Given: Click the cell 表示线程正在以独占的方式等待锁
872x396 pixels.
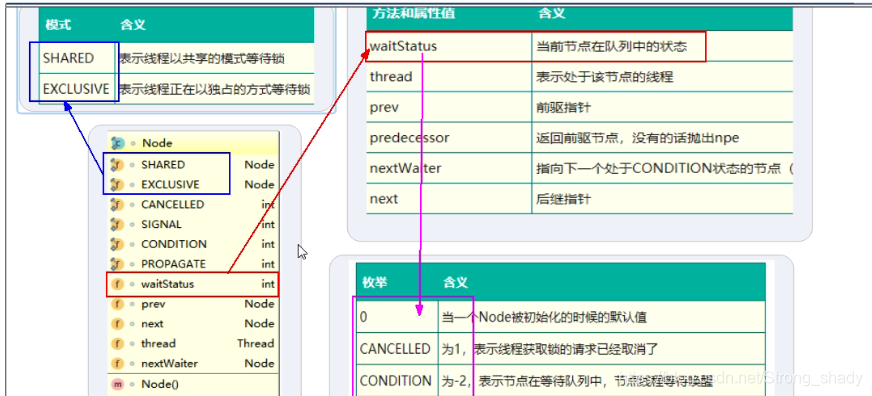Looking at the screenshot, I should [x=215, y=88].
